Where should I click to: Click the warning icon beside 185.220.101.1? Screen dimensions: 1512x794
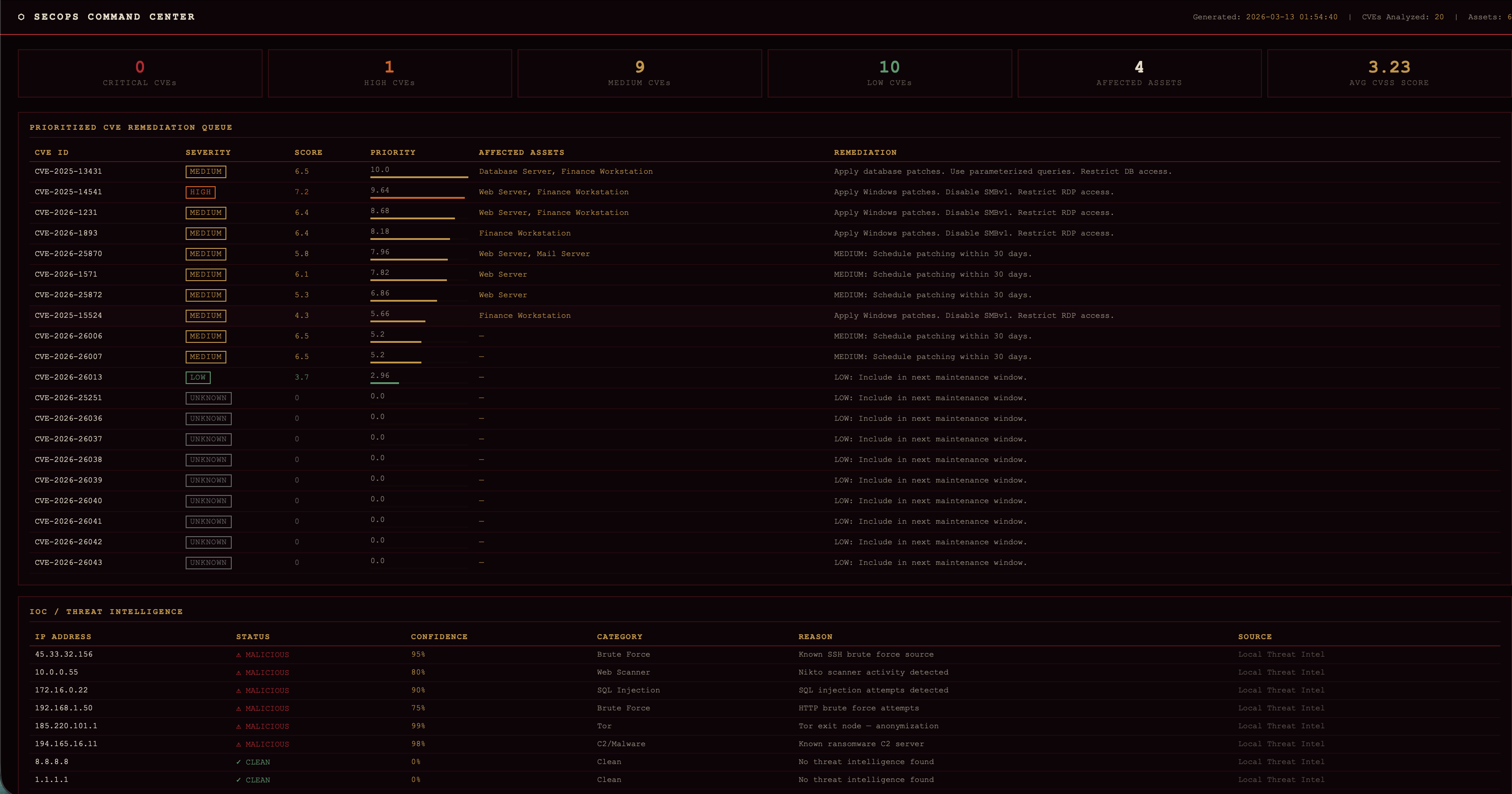238,726
